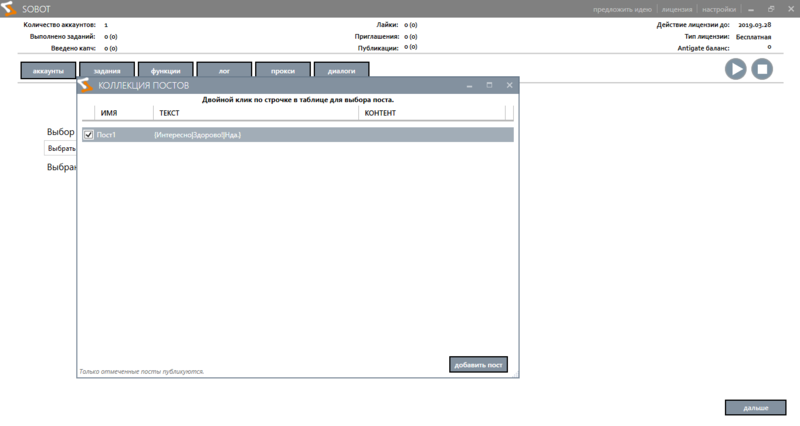Uncheck the Пост1 checkbox
The width and height of the screenshot is (800, 426).
[x=89, y=135]
